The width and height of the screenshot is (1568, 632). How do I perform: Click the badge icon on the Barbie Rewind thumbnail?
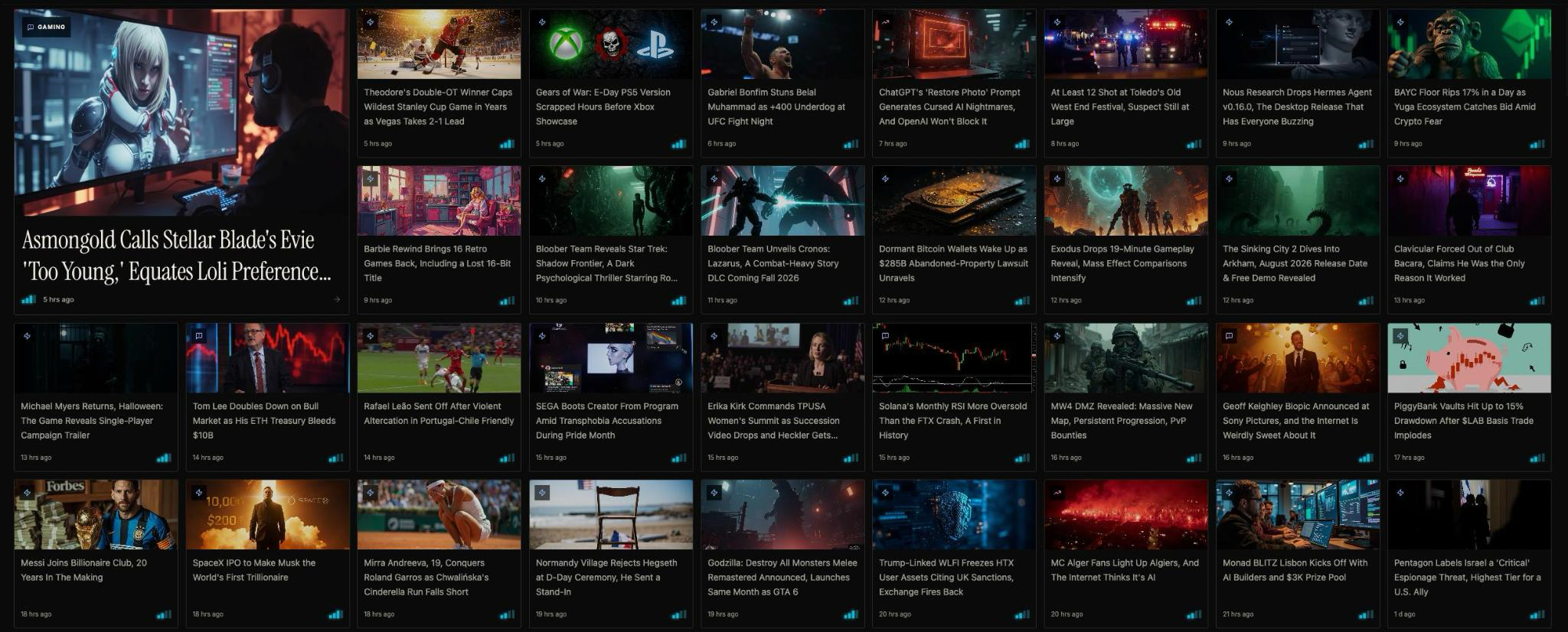coord(371,179)
